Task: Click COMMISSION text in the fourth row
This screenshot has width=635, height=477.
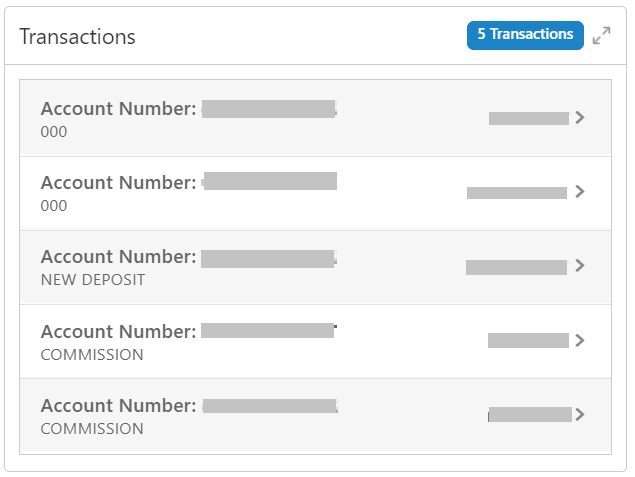Action: coord(92,355)
